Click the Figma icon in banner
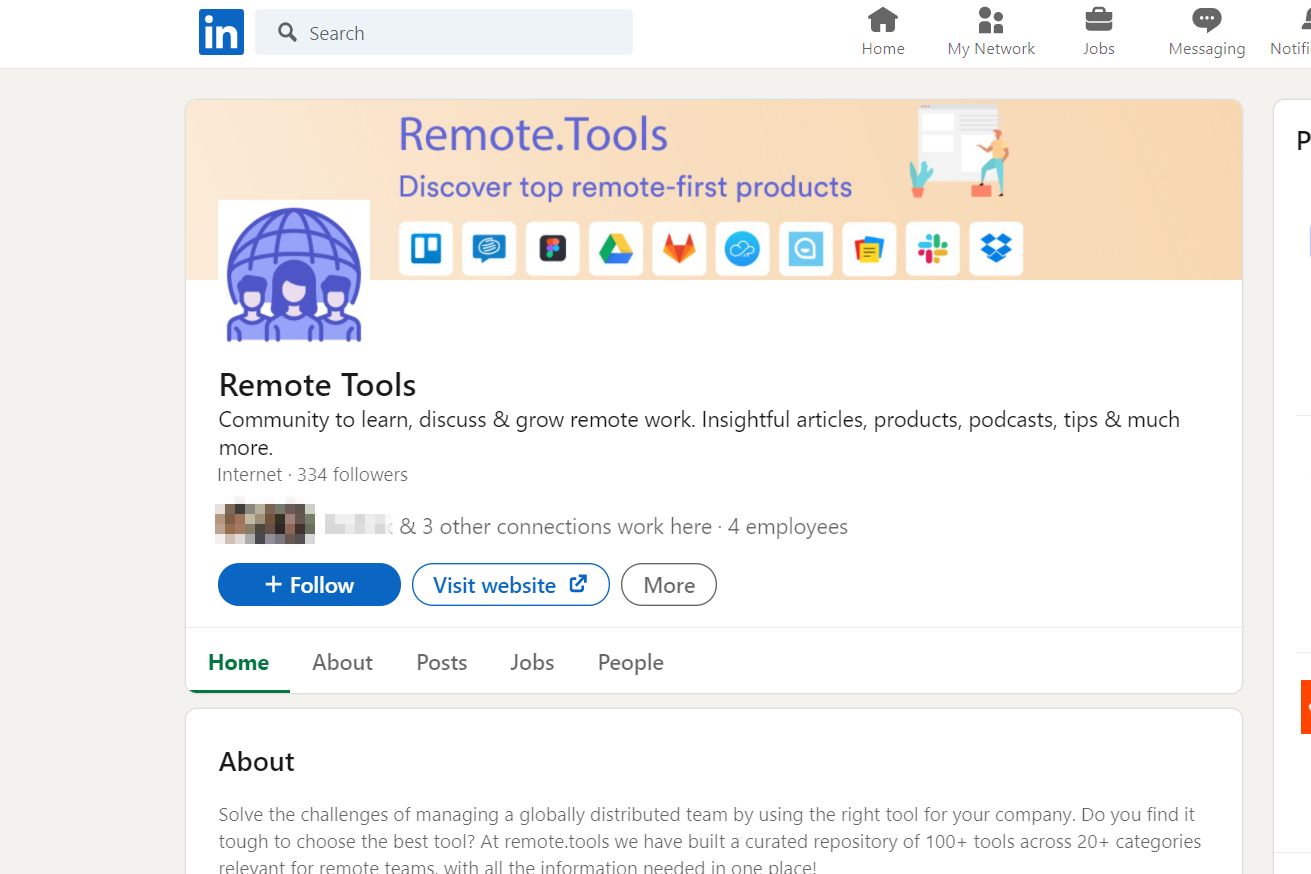1311x874 pixels. 553,249
